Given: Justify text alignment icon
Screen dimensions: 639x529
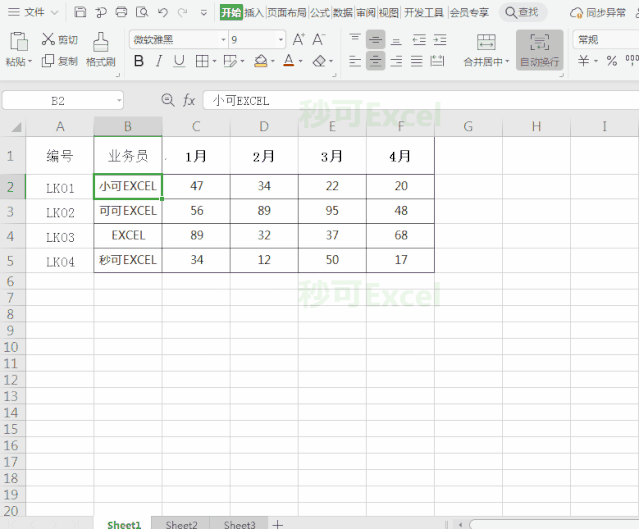Looking at the screenshot, I should [416, 61].
